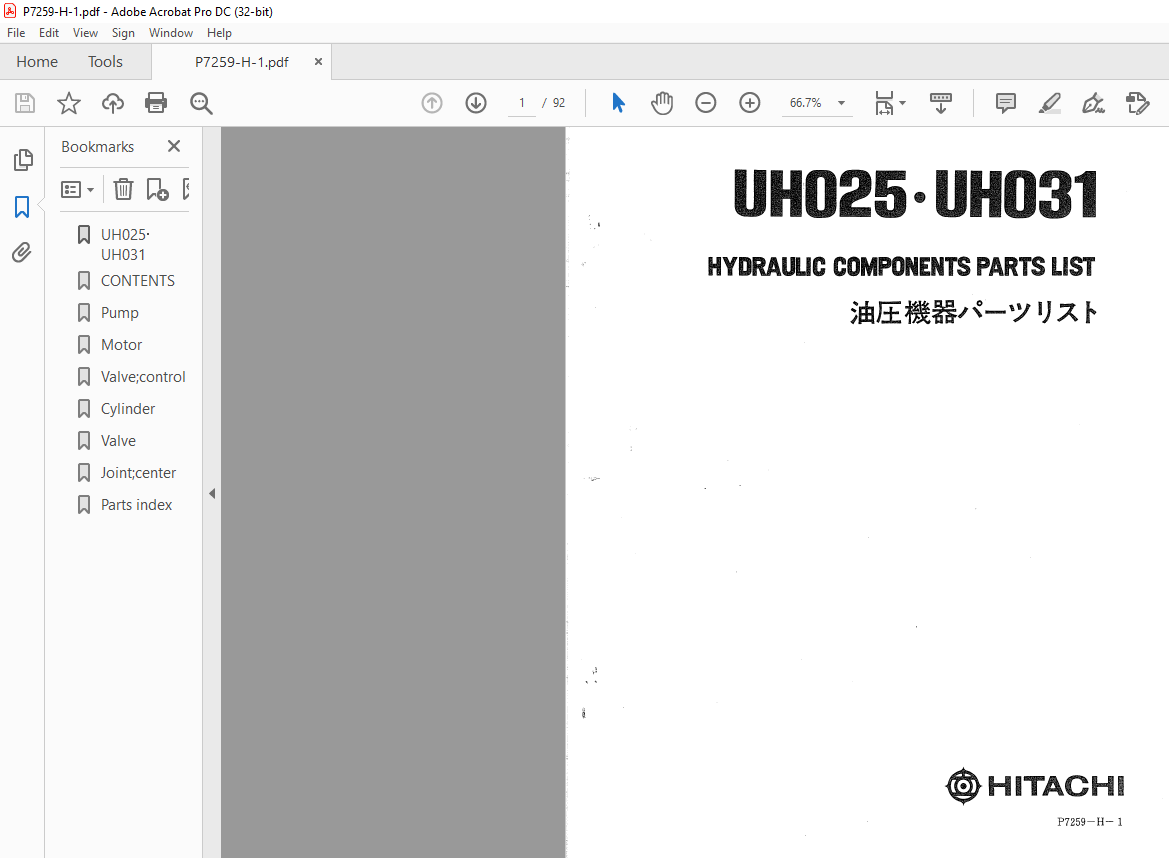
Task: Open the Edit menu
Action: [x=49, y=33]
